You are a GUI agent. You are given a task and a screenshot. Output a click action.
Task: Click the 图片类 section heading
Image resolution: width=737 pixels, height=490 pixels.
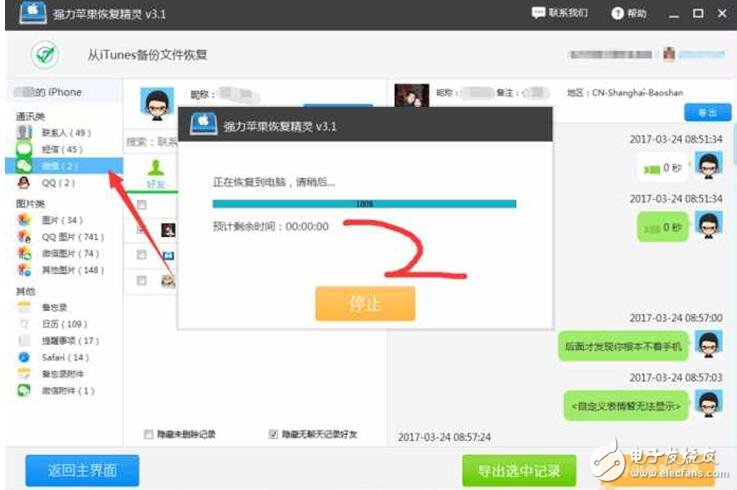[x=30, y=204]
